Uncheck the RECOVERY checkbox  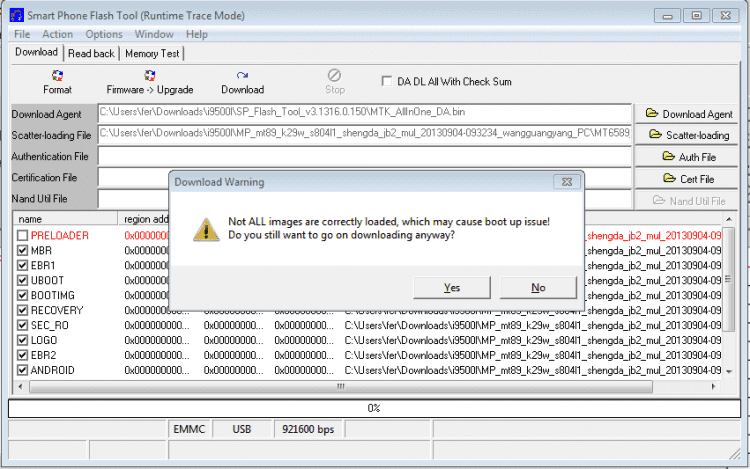pos(22,310)
